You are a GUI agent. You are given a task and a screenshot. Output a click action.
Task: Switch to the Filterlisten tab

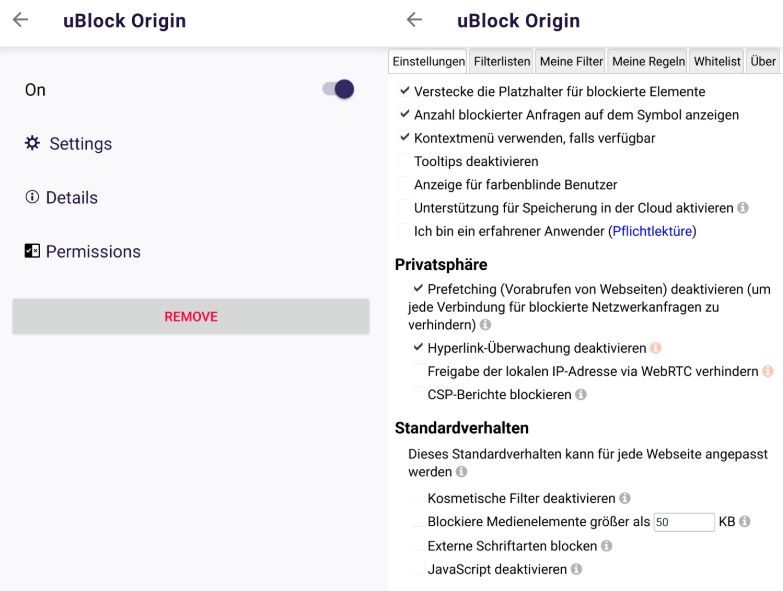pos(501,61)
